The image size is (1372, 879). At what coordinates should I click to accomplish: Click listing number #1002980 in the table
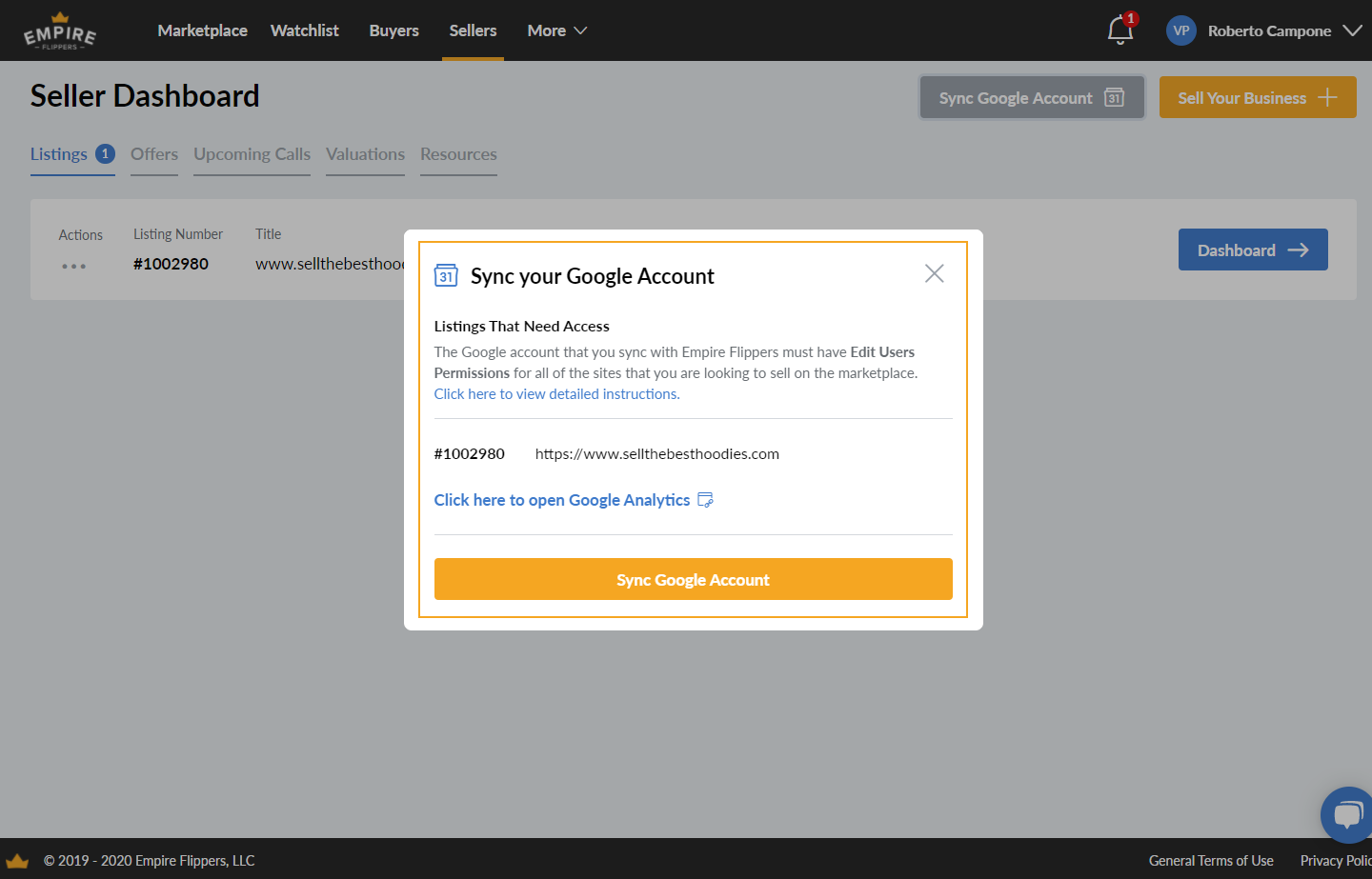click(x=171, y=264)
